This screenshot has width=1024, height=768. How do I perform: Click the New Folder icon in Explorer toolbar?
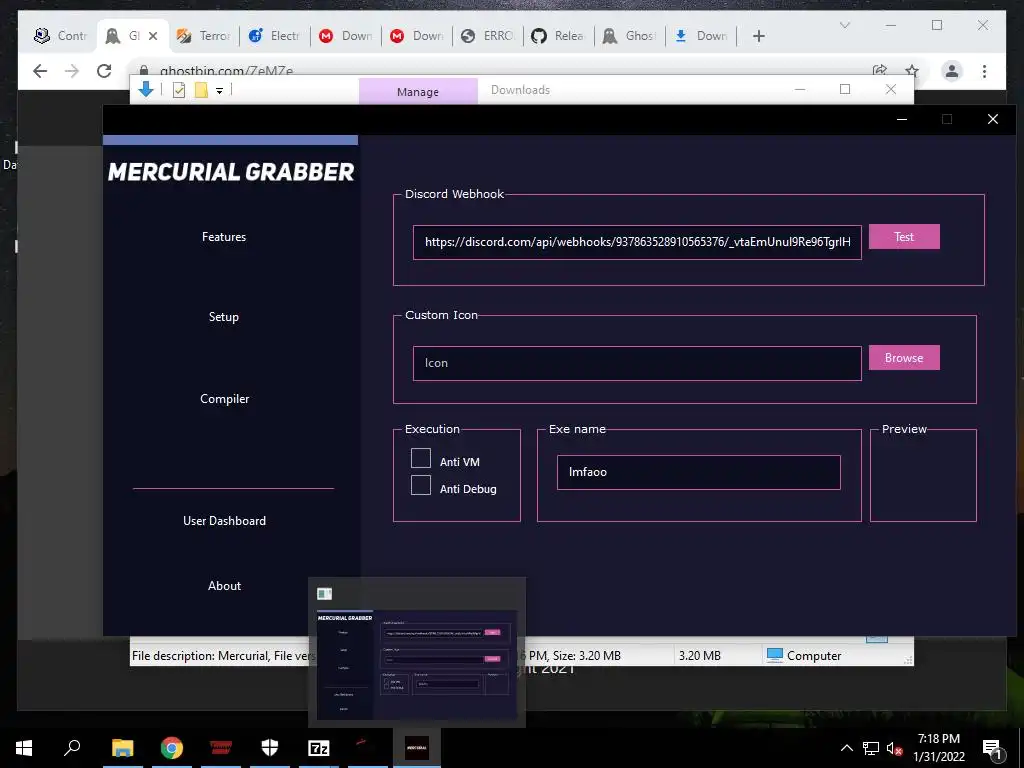coord(201,90)
